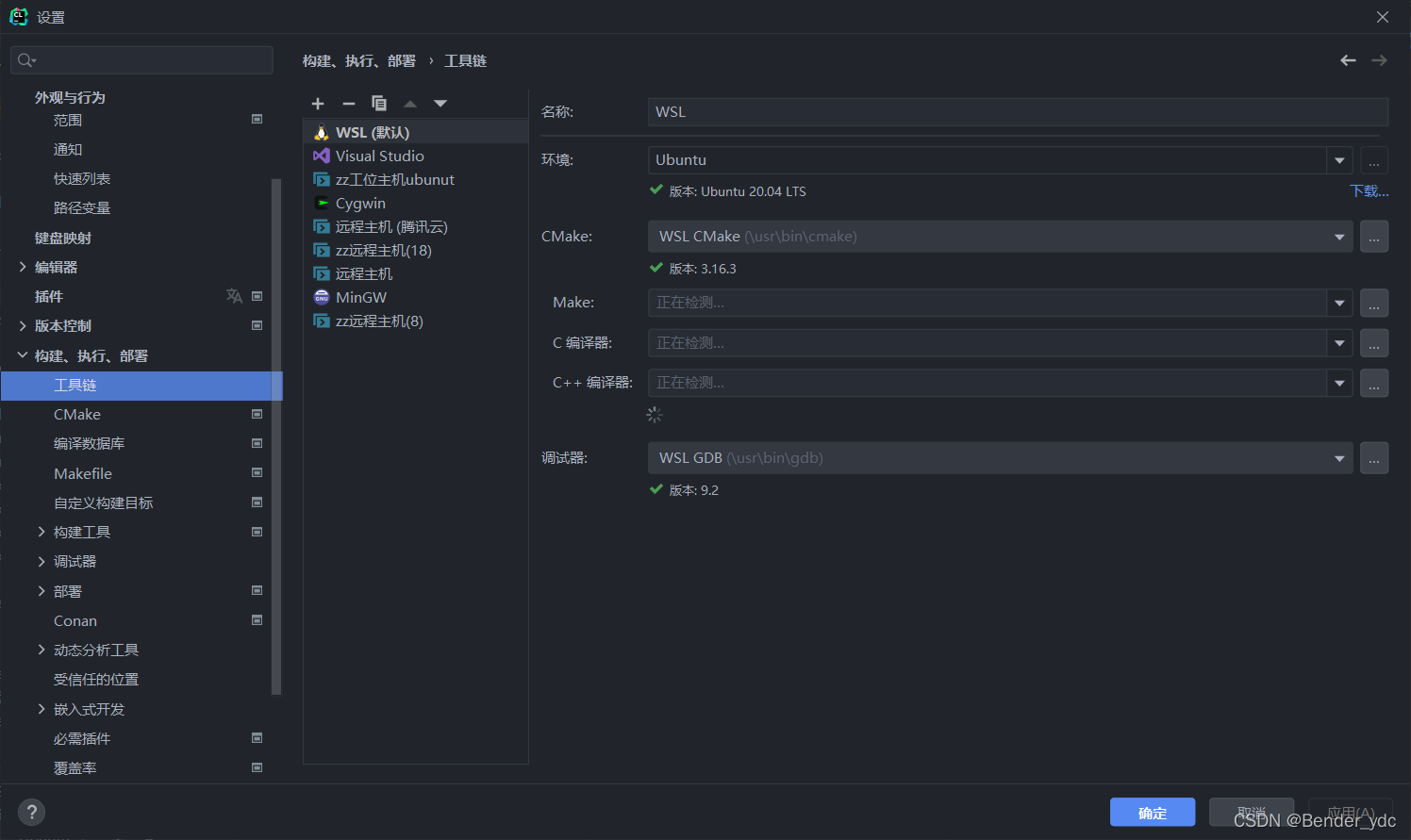Open the 外观与行为 settings section
This screenshot has width=1411, height=840.
[x=70, y=97]
